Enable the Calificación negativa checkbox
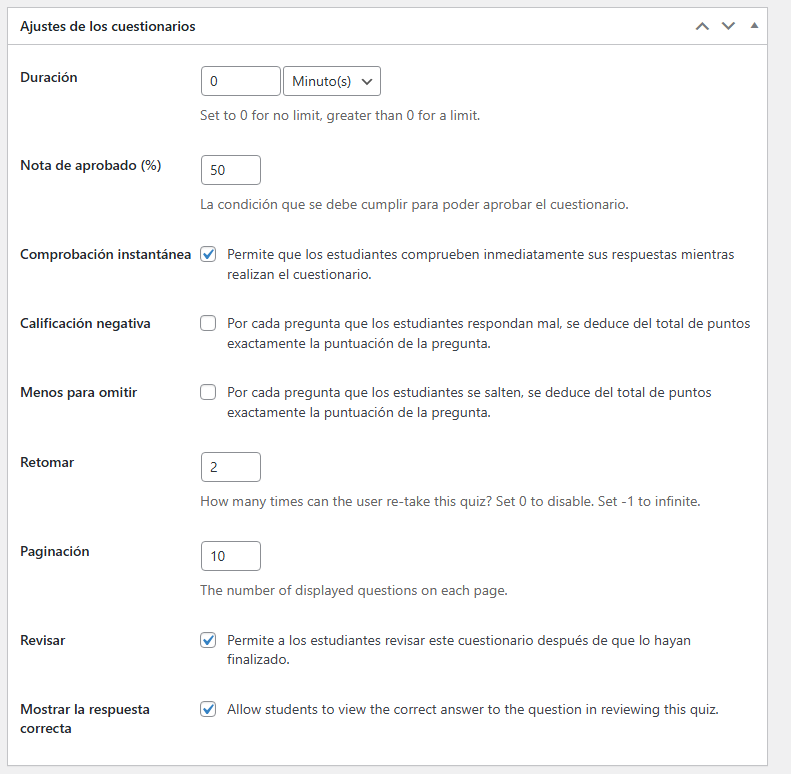Screen dimensions: 791x774 [x=208, y=323]
